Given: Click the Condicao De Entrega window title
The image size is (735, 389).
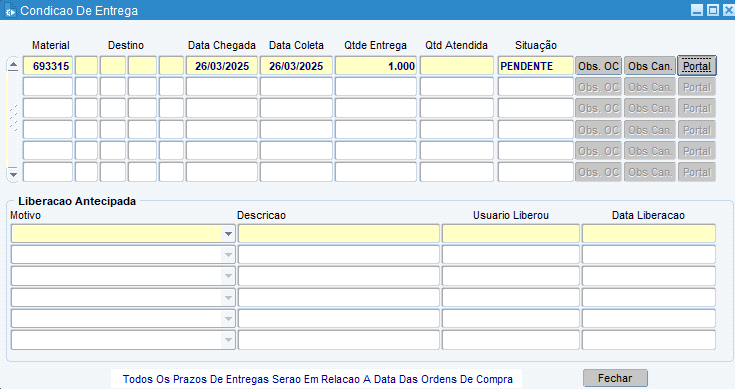Looking at the screenshot, I should point(79,11).
